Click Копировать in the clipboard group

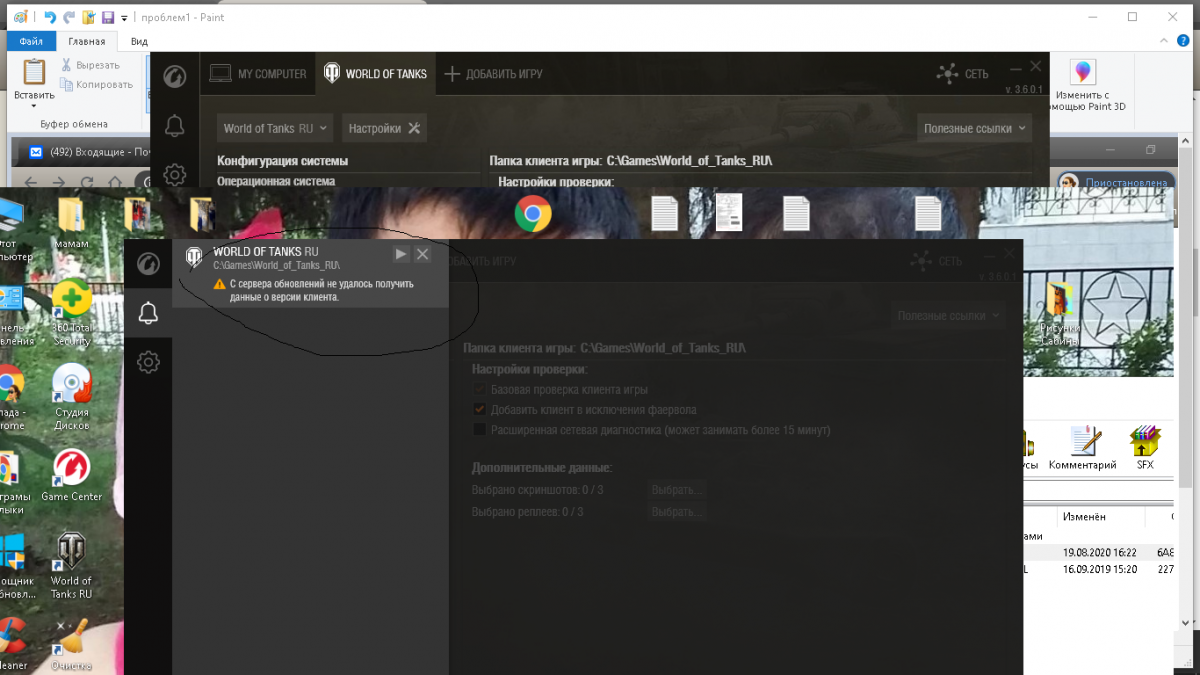point(96,85)
